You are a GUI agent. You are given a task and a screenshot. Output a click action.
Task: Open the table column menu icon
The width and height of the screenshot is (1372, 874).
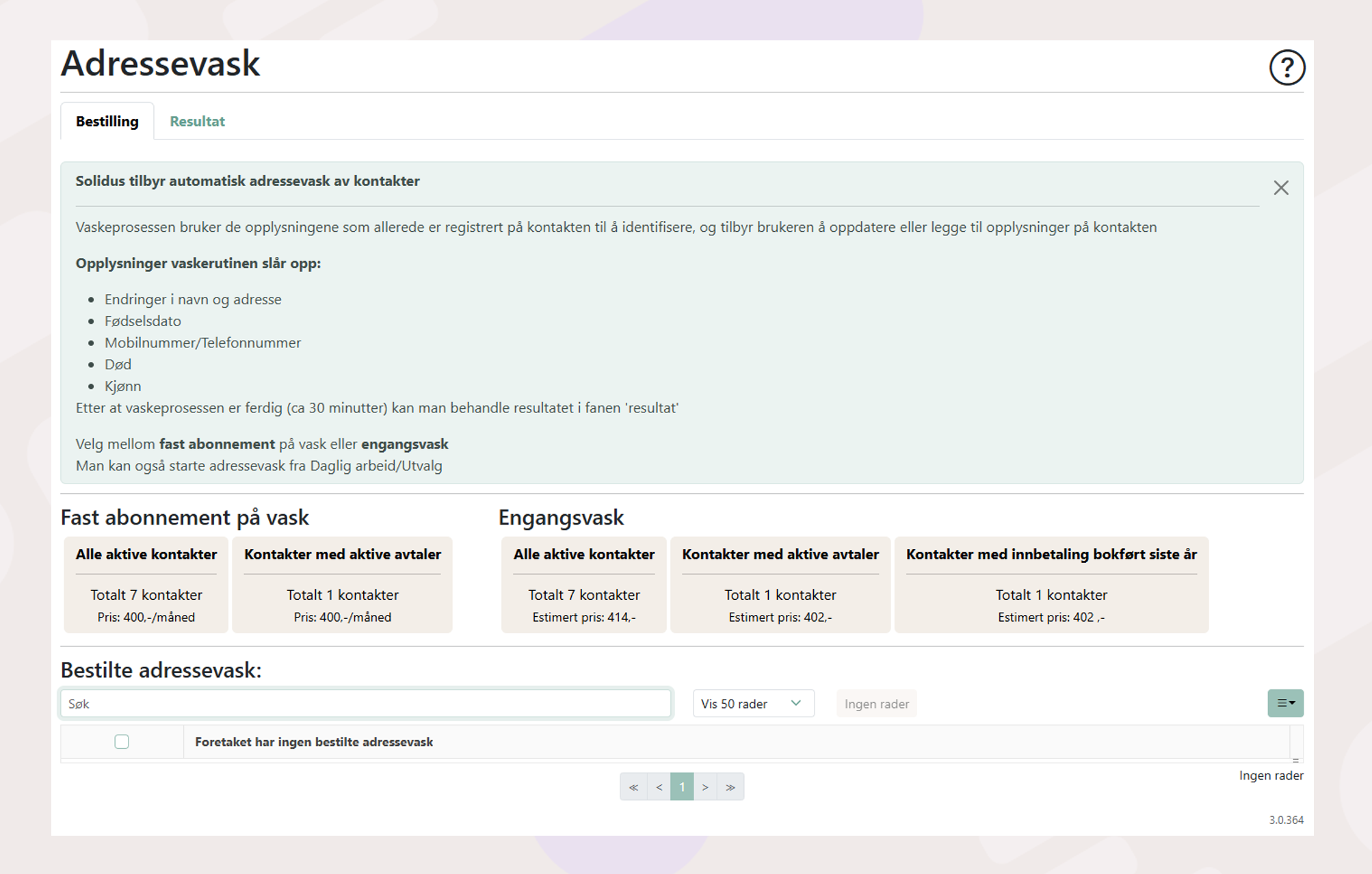click(1285, 703)
